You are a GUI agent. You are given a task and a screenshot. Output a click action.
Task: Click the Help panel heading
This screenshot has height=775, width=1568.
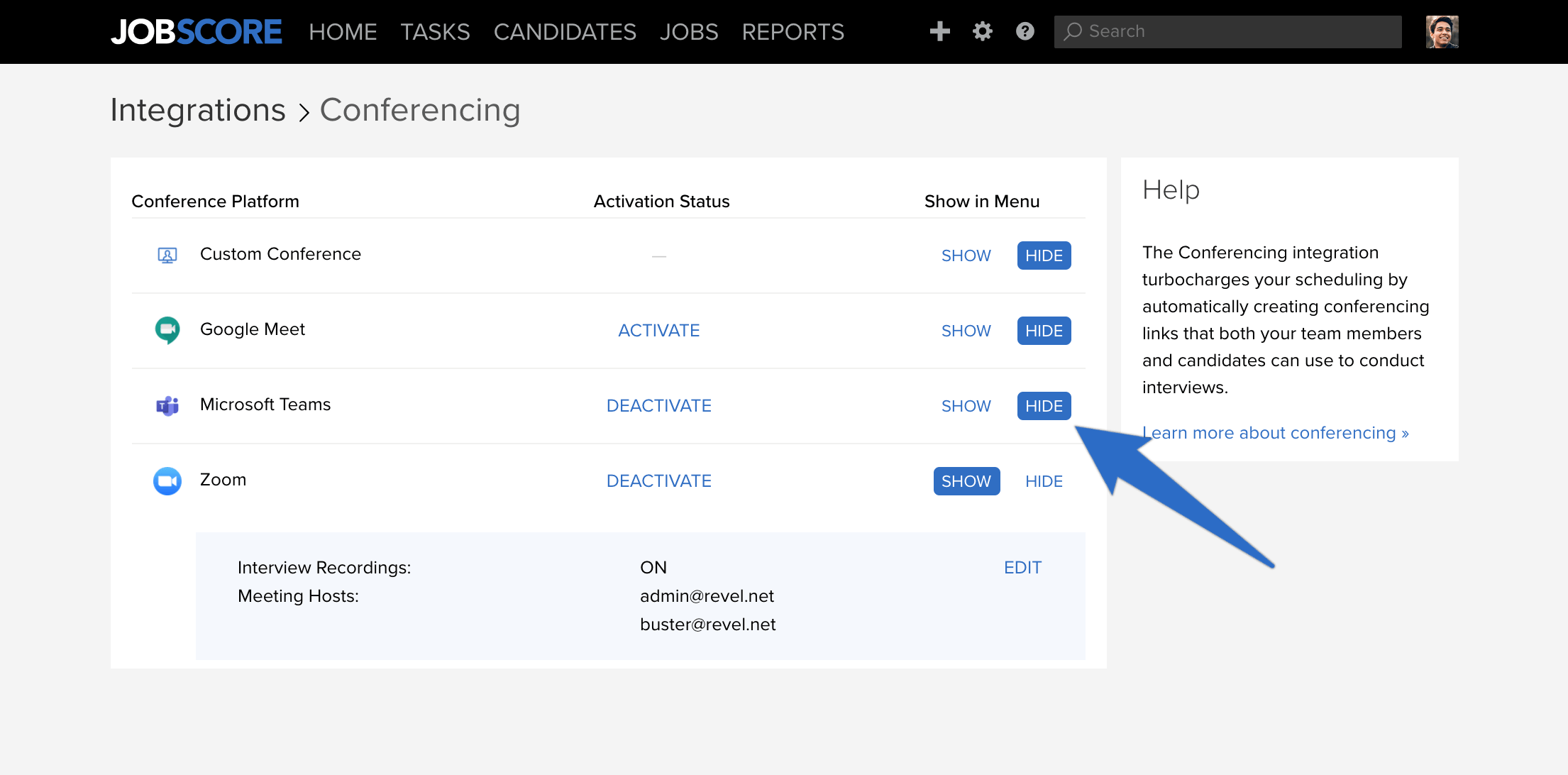(1171, 190)
